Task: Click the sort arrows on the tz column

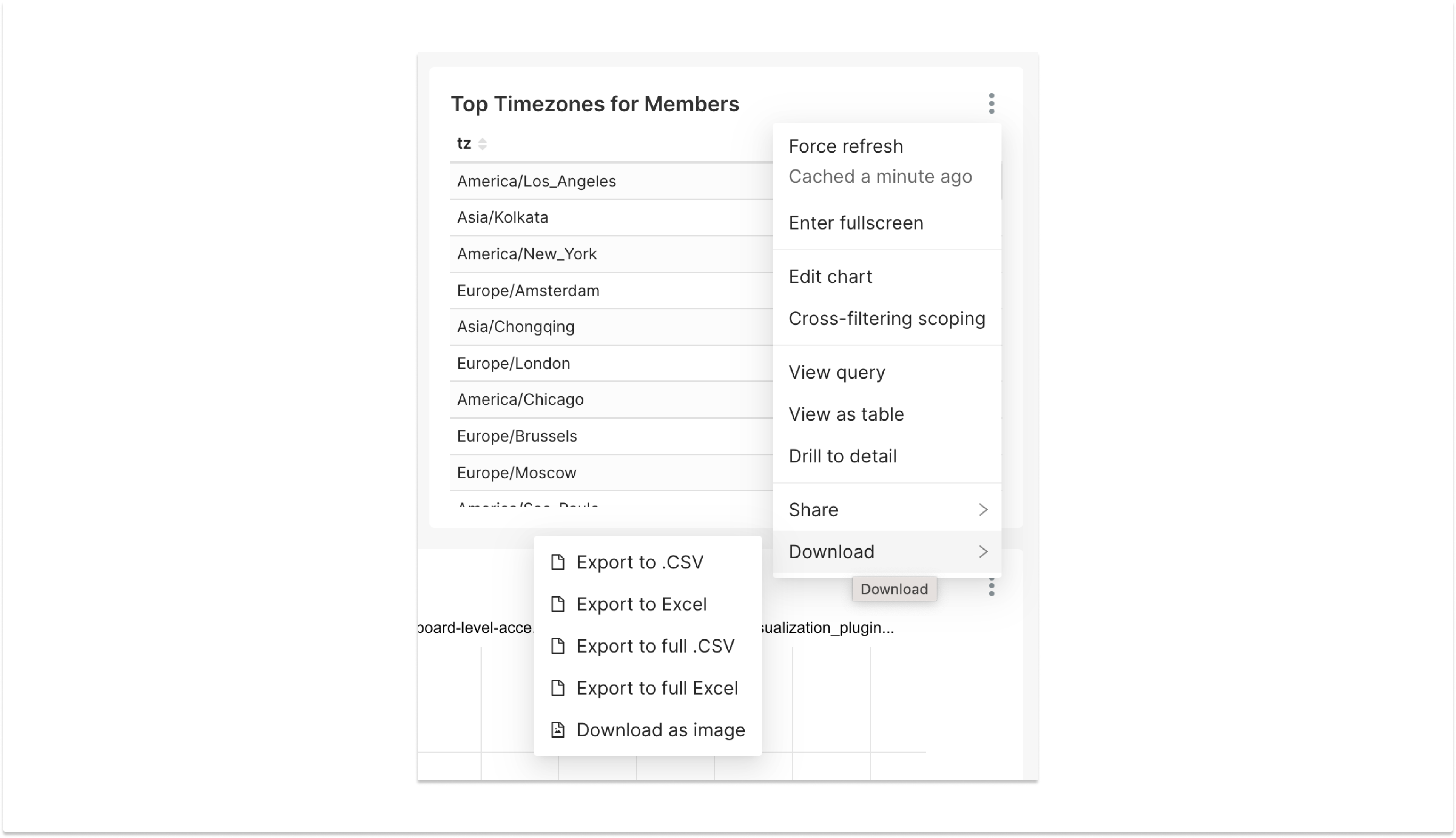Action: [483, 145]
